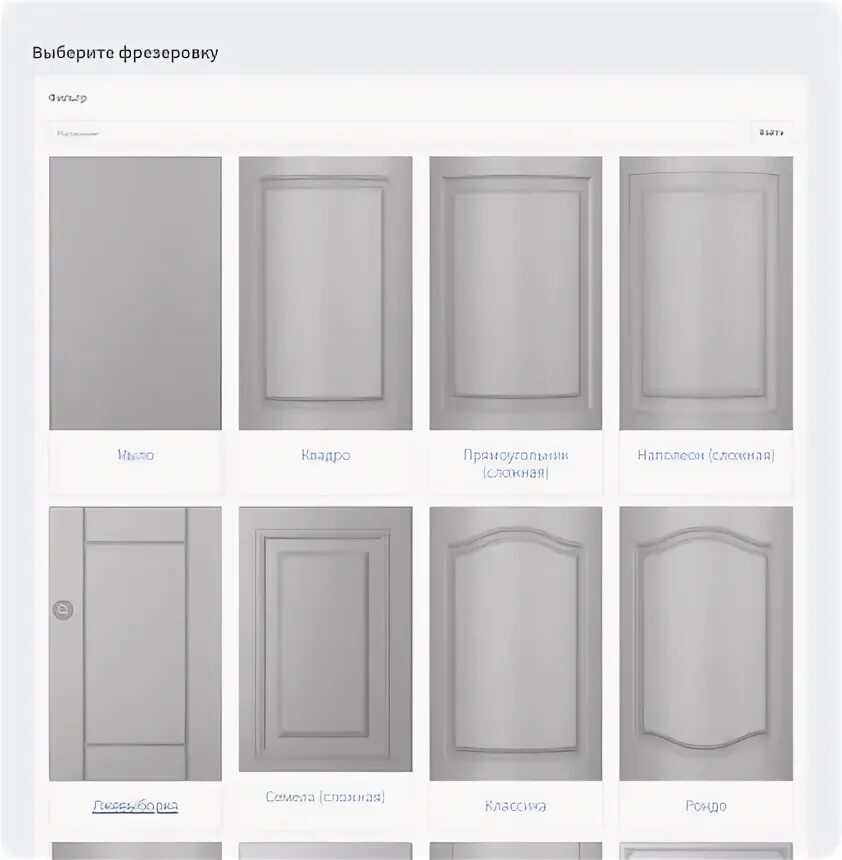This screenshot has width=842, height=860.
Task: Open the Классика link
Action: click(516, 806)
